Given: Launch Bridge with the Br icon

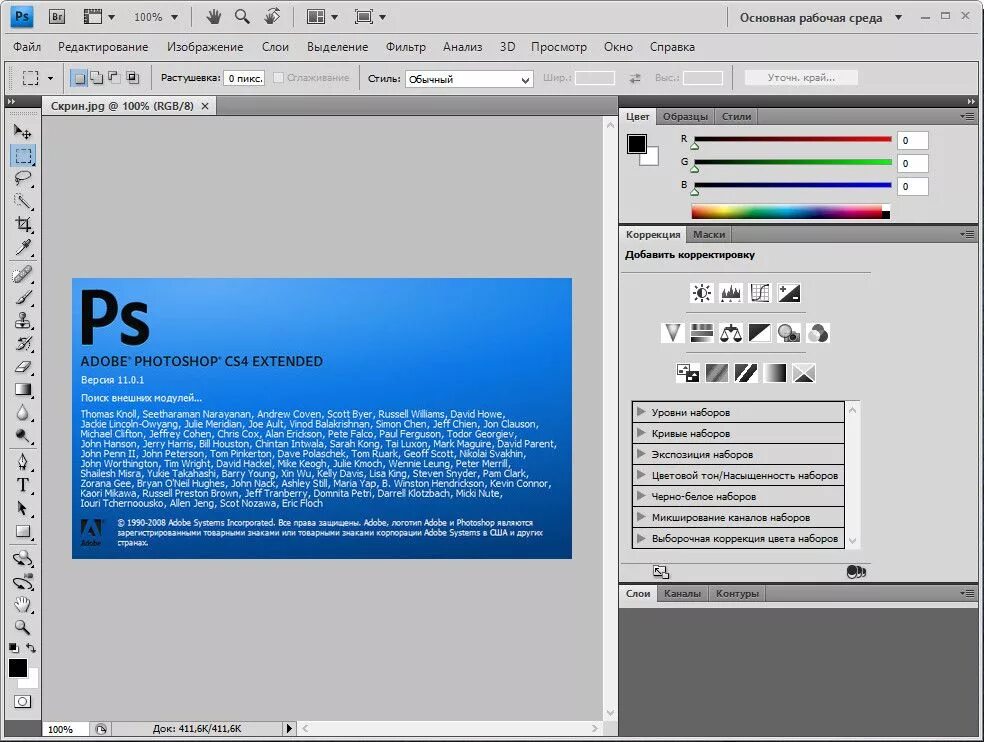Looking at the screenshot, I should pyautogui.click(x=56, y=17).
